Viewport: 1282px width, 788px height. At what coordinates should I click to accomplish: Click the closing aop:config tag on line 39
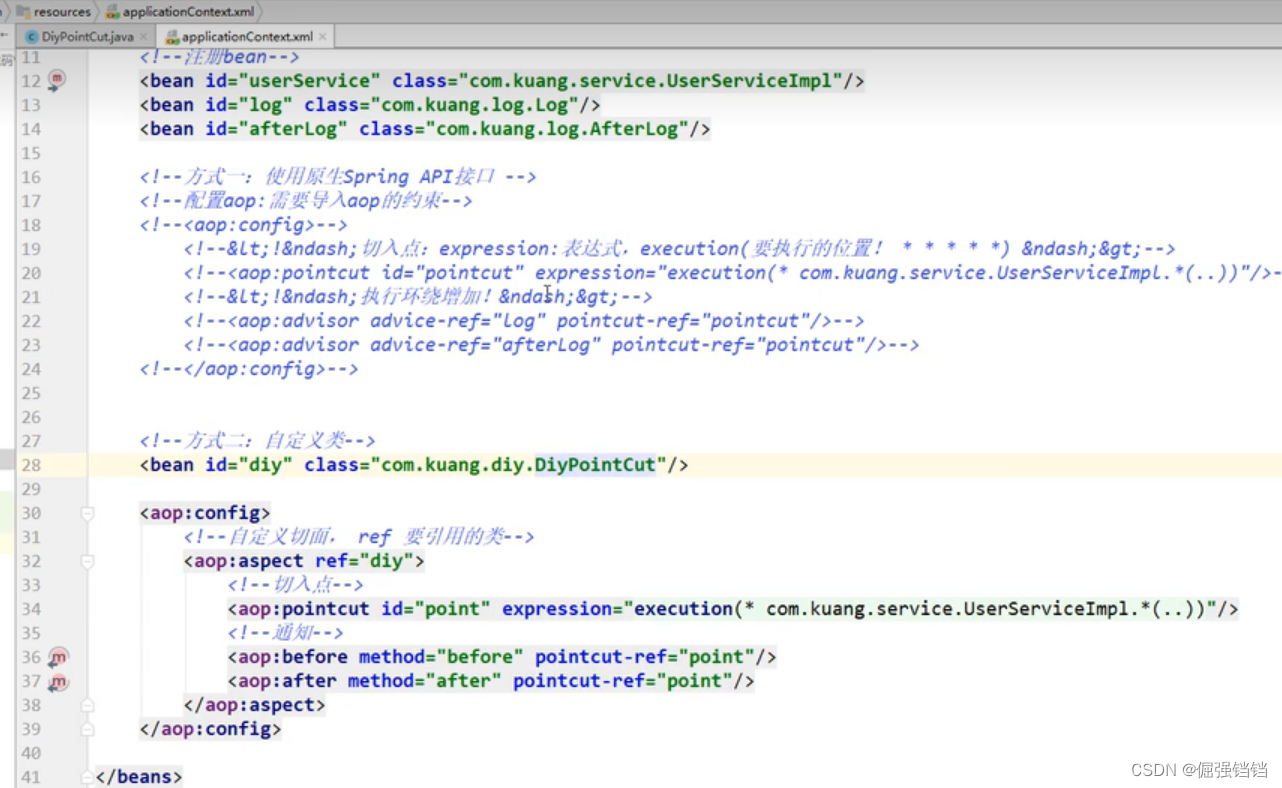click(x=210, y=729)
